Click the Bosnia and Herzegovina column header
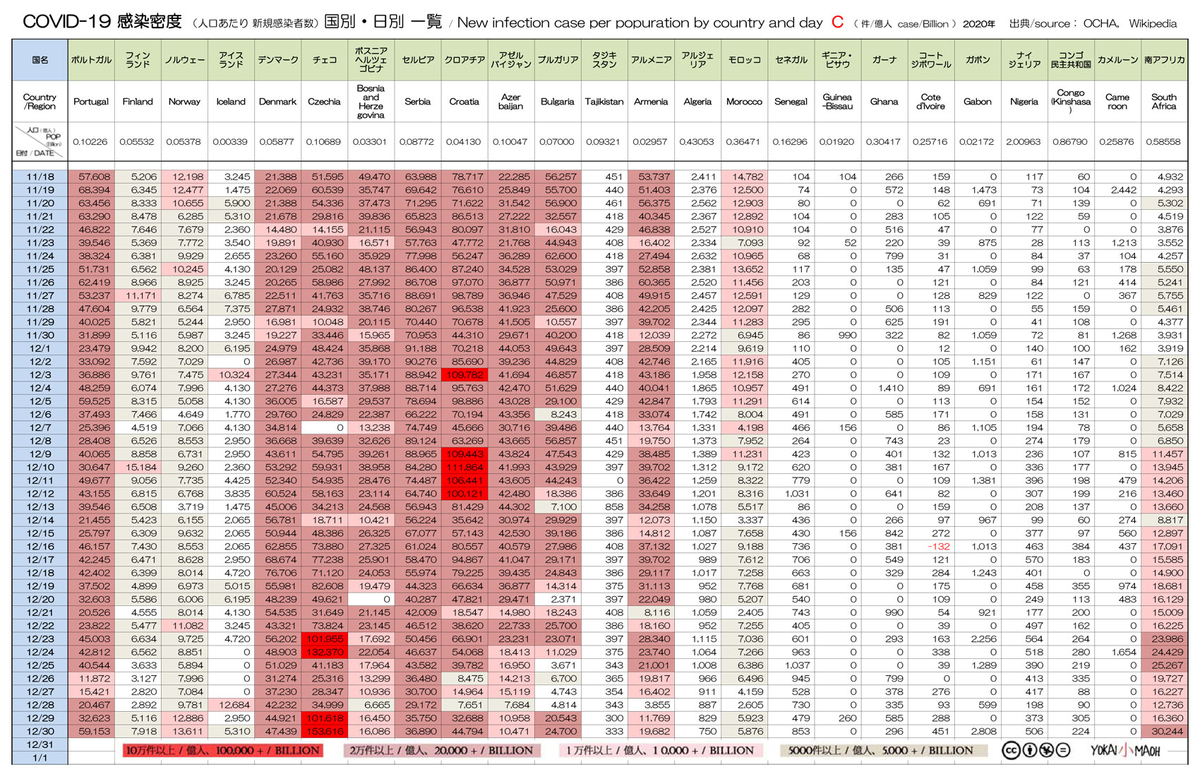1200x772 pixels. pos(371,102)
